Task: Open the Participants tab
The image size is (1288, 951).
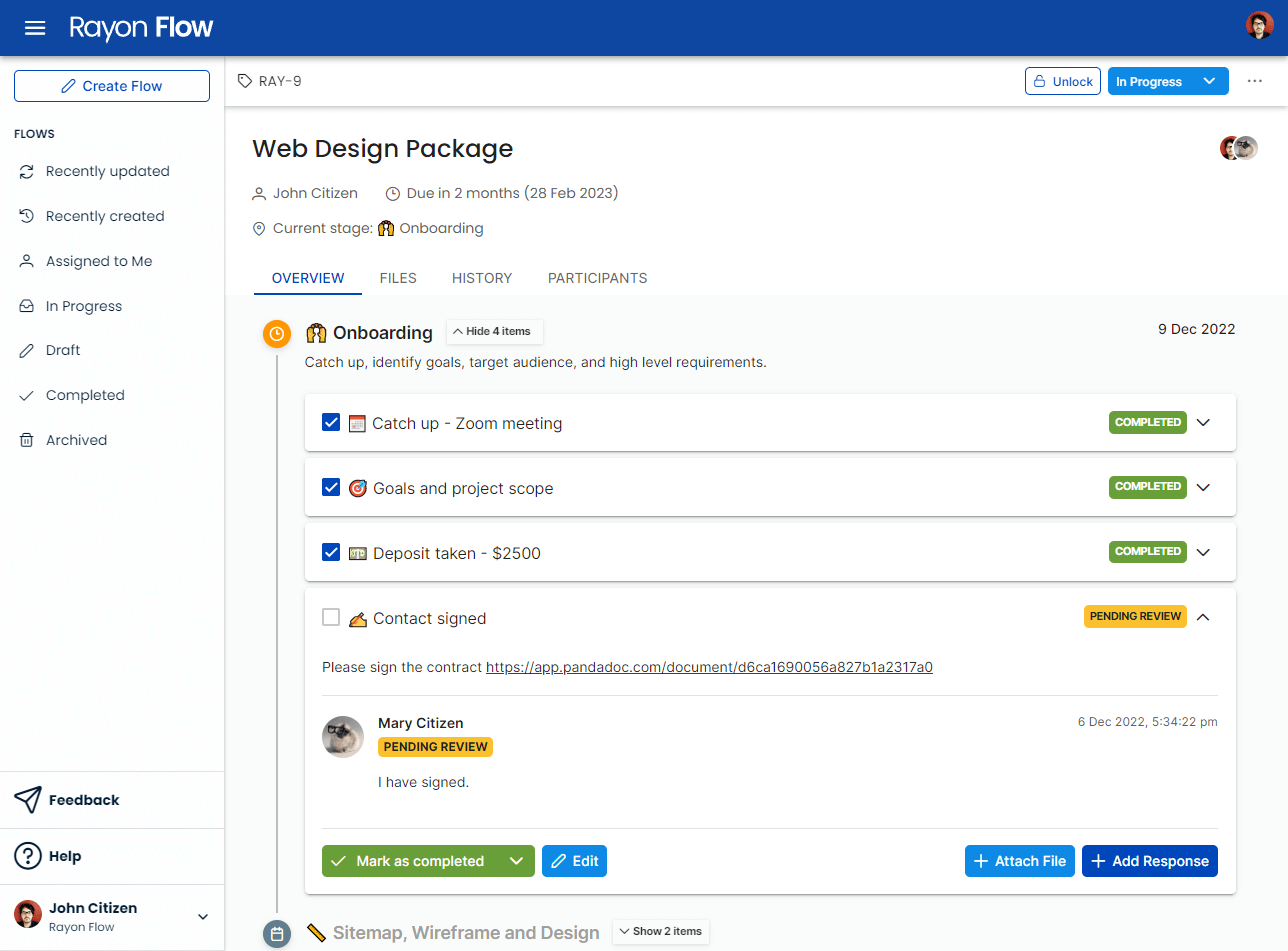Action: [597, 278]
